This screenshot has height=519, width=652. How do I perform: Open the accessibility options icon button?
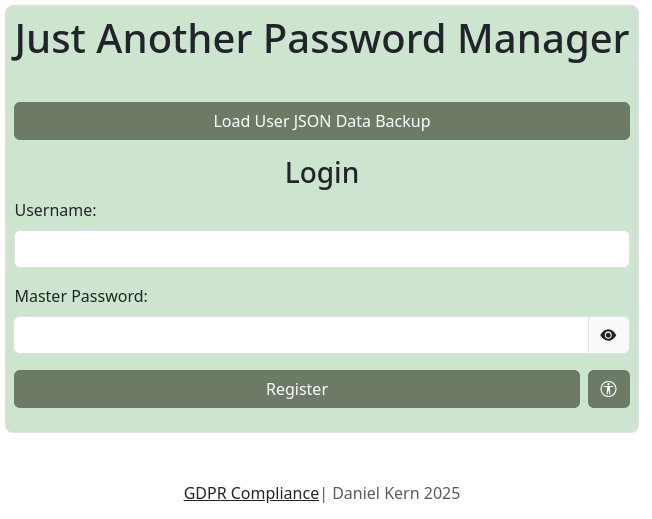click(608, 389)
